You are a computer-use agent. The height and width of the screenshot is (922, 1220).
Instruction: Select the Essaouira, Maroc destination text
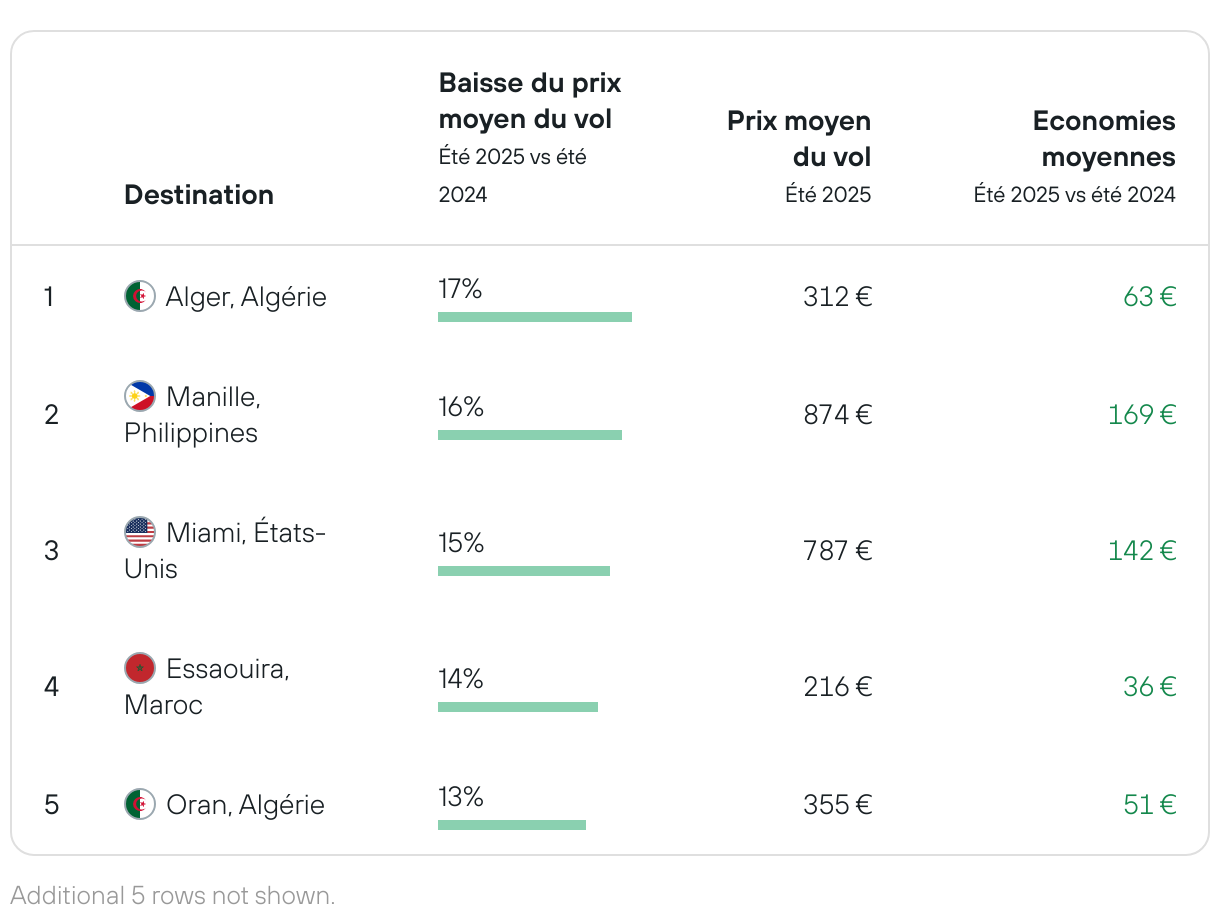pyautogui.click(x=207, y=686)
